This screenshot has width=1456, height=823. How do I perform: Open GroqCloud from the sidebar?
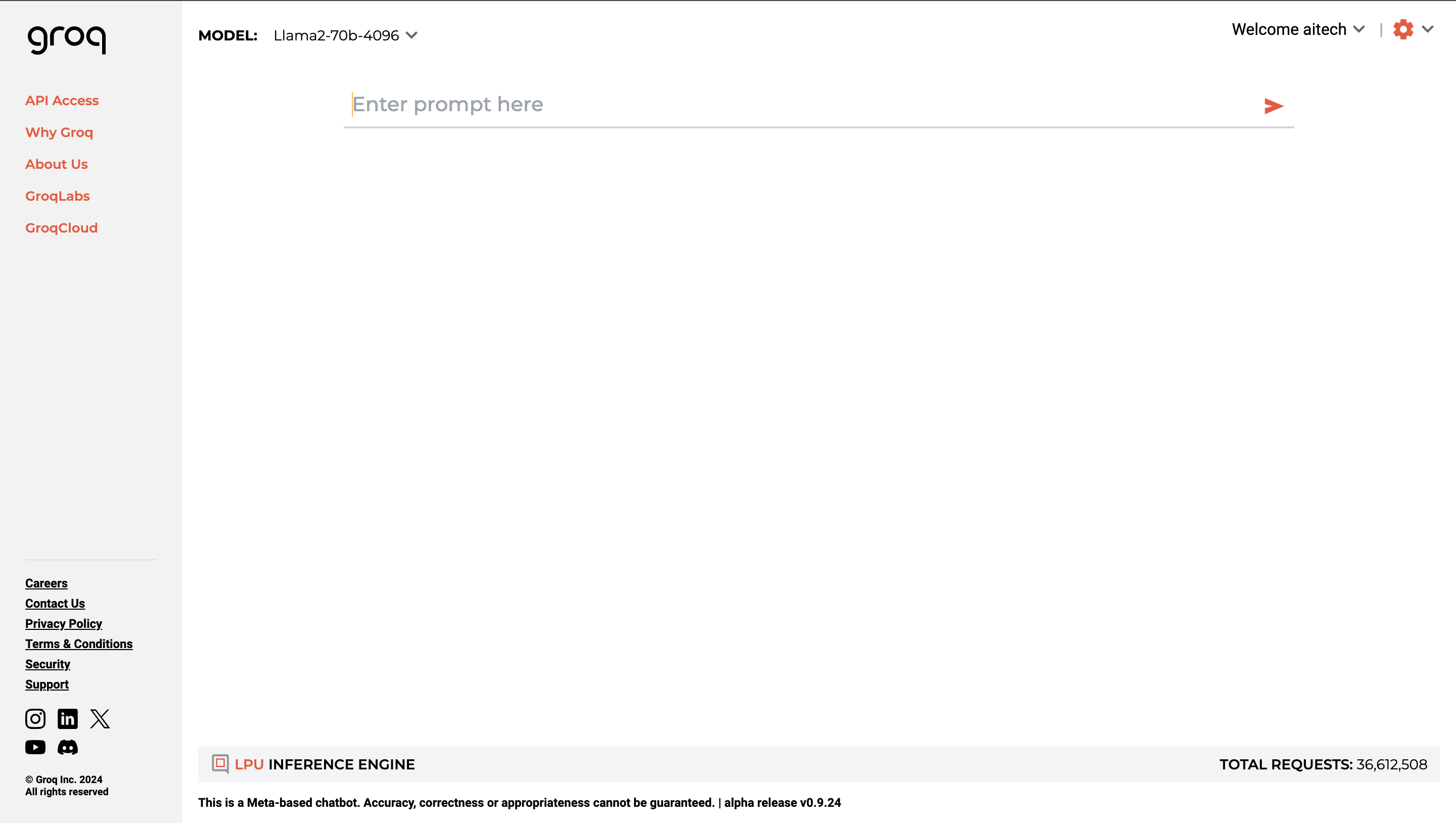[x=62, y=228]
